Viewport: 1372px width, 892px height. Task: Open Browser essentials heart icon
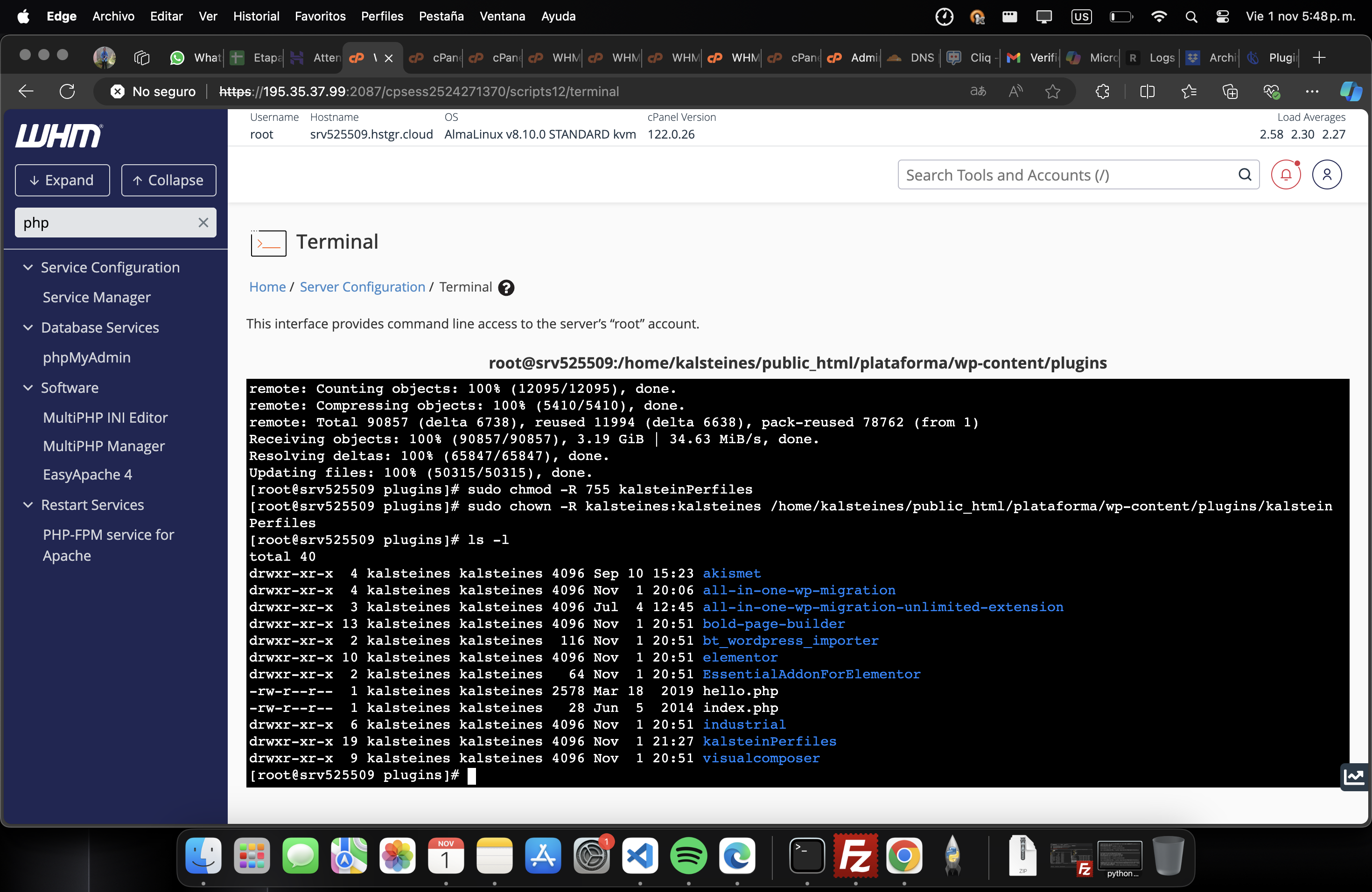click(x=1271, y=91)
